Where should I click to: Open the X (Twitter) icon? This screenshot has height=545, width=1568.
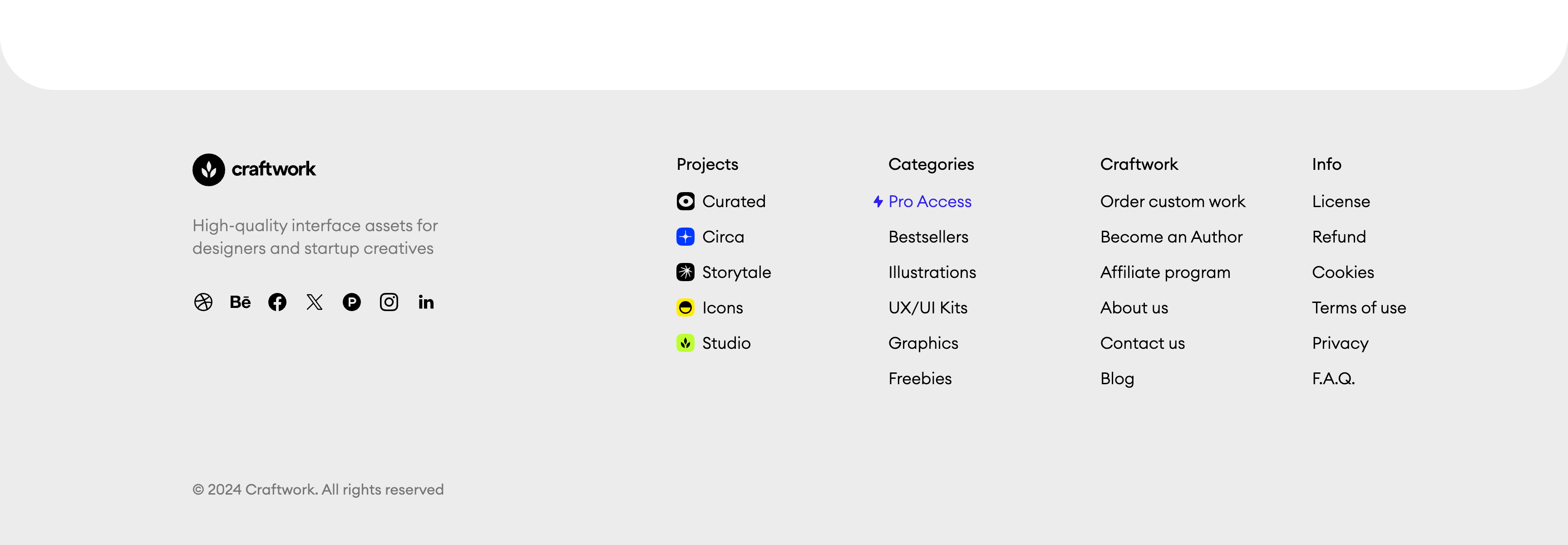(x=315, y=302)
